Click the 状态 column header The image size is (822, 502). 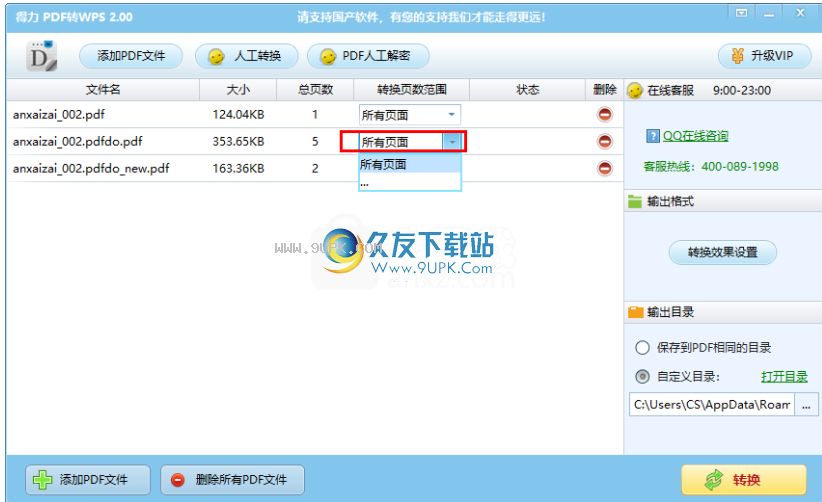[x=527, y=90]
